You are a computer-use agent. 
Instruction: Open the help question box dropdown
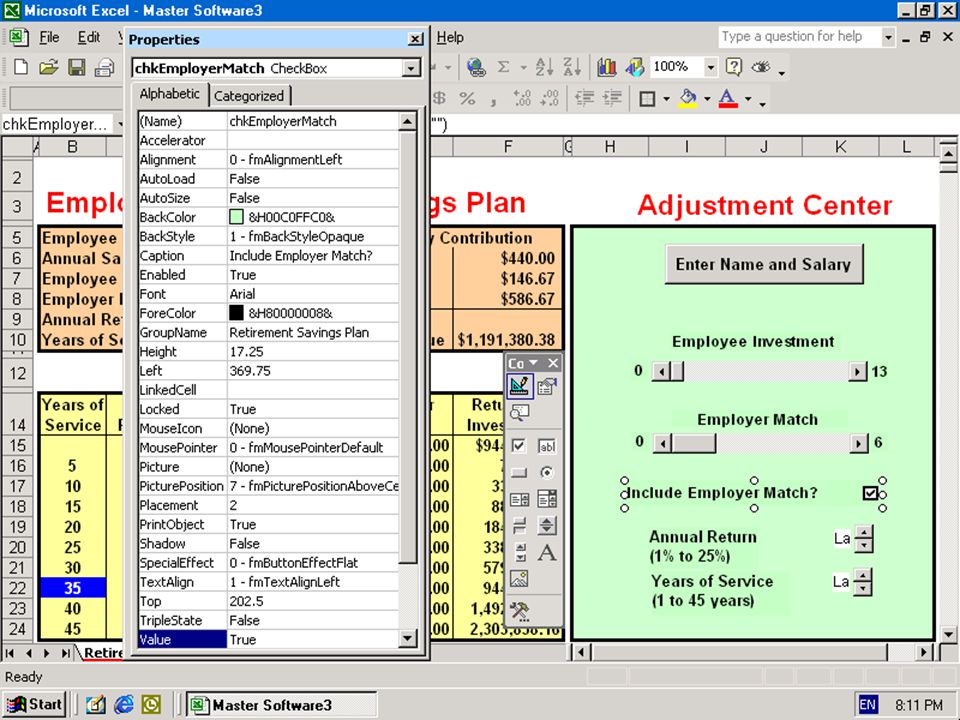pyautogui.click(x=888, y=37)
